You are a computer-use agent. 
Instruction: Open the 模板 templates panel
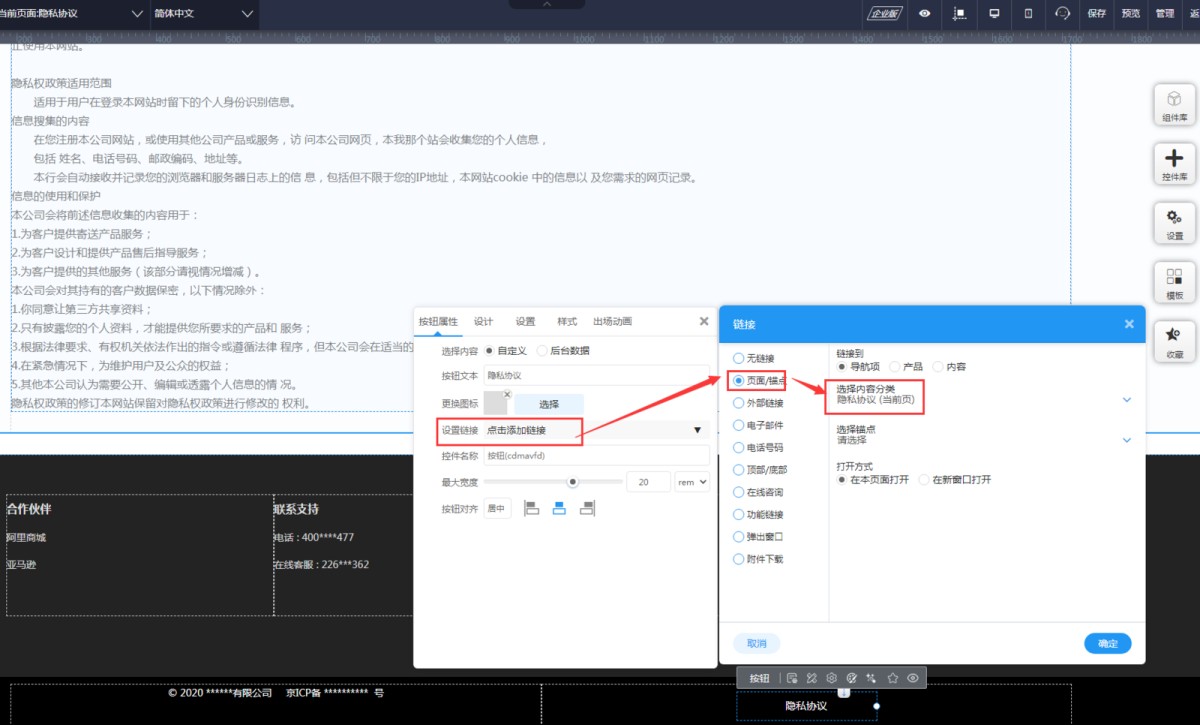click(1174, 282)
